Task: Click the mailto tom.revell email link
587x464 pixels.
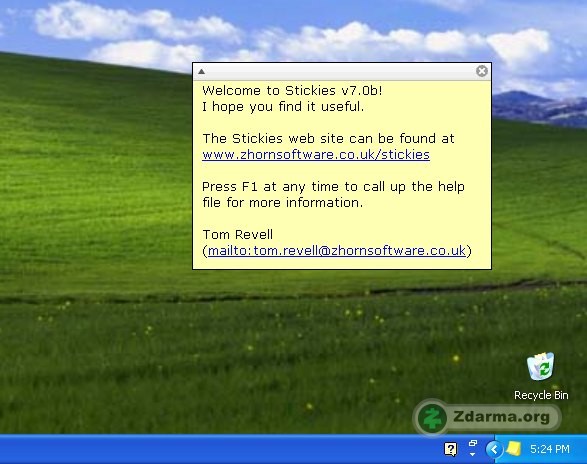Action: [x=337, y=251]
